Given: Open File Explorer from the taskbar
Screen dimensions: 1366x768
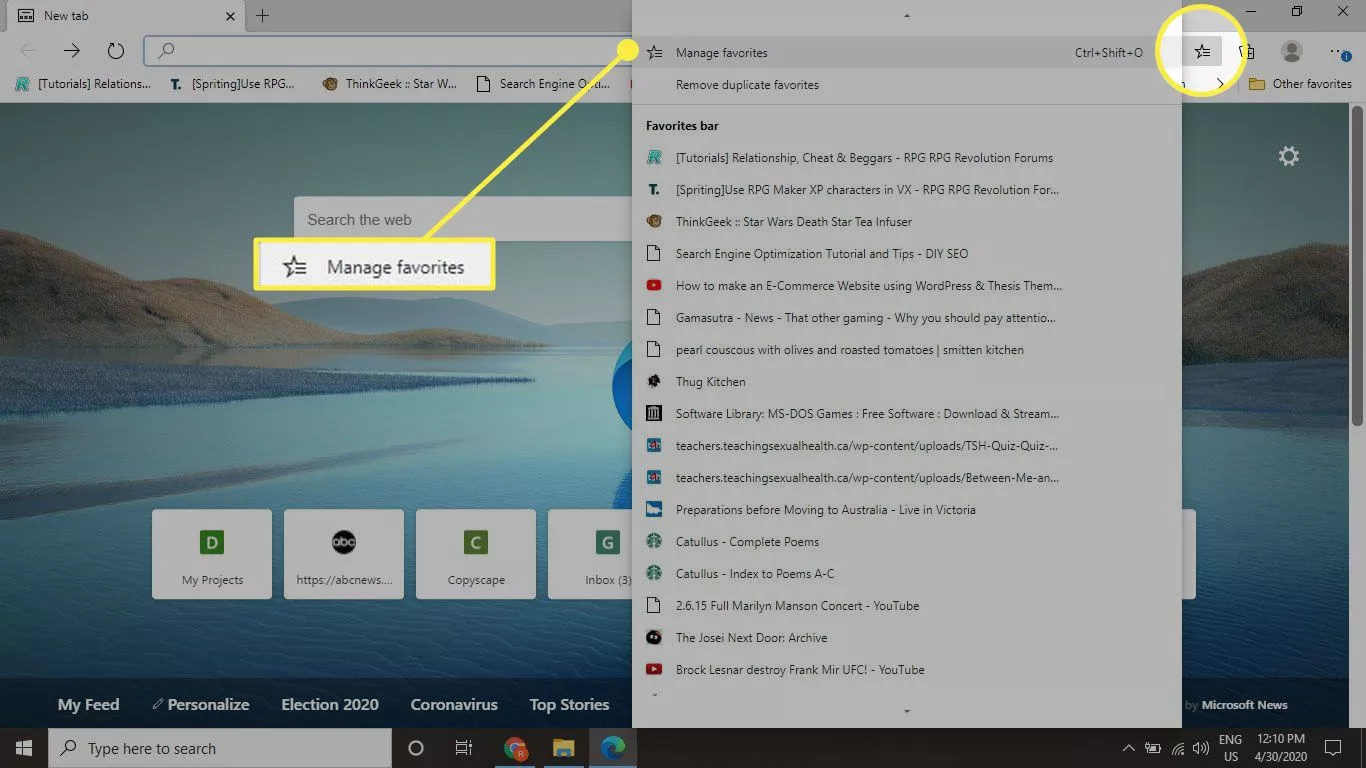Looking at the screenshot, I should coord(564,748).
